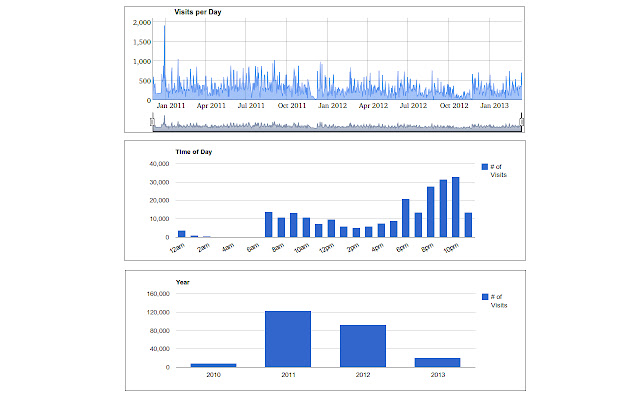Select the 2010 bar in Year chart
Image resolution: width=640 pixels, height=400 pixels.
click(x=213, y=365)
